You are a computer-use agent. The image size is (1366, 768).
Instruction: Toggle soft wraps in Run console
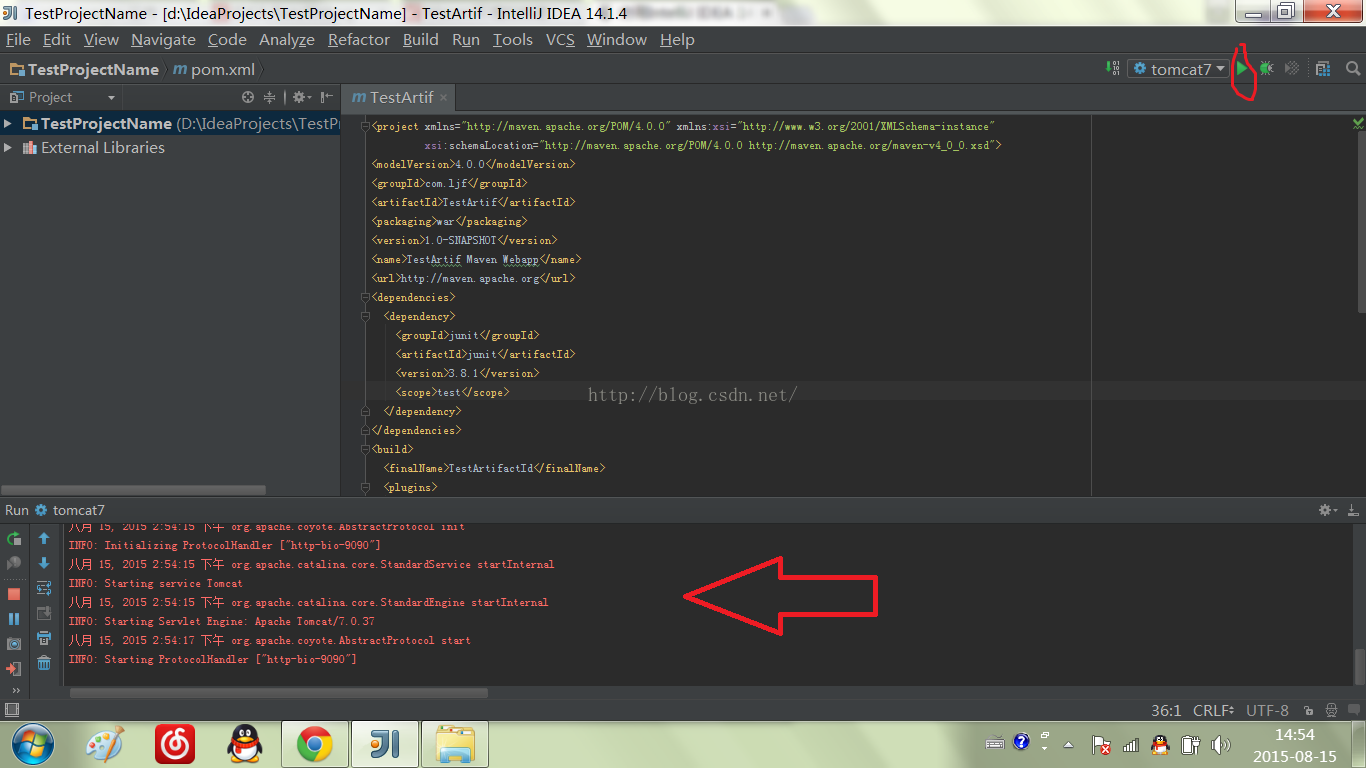[x=44, y=588]
